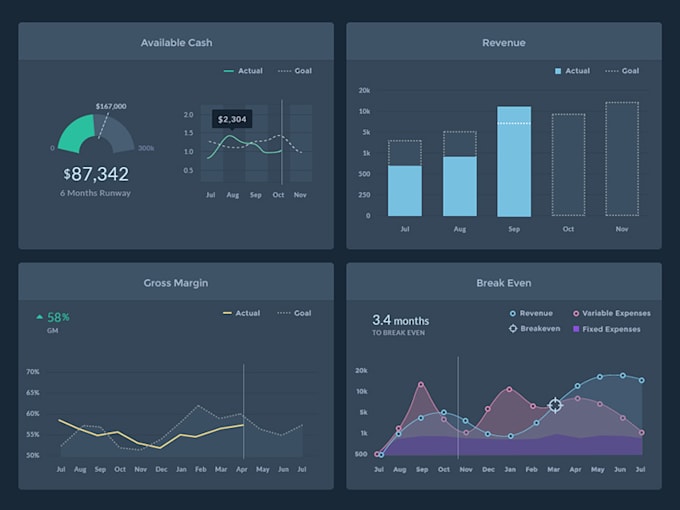Click the Jun blue revenue data point

click(x=623, y=376)
